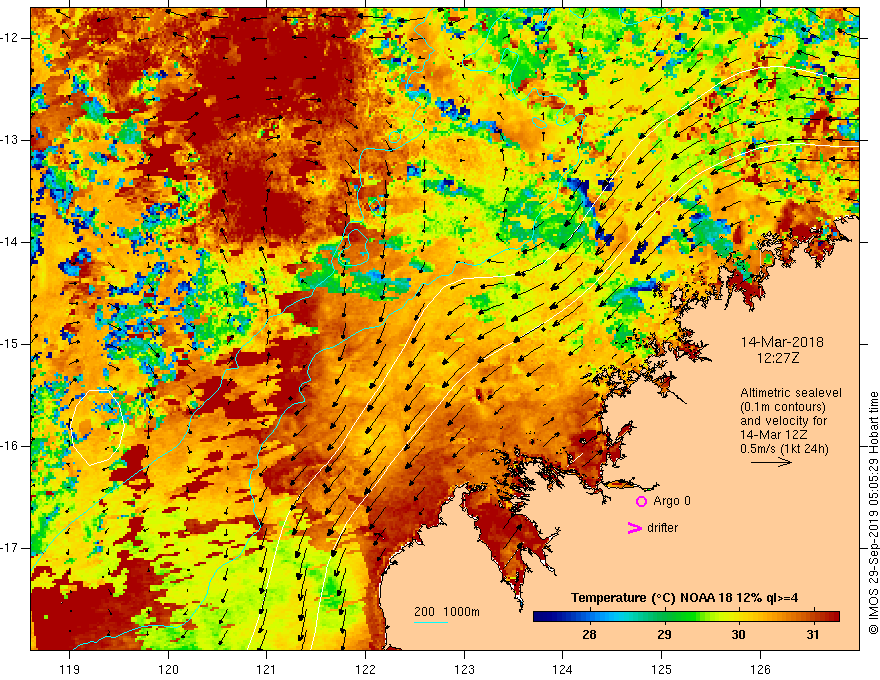Click the colorbar value 29
This screenshot has height=680, width=880.
coord(664,635)
